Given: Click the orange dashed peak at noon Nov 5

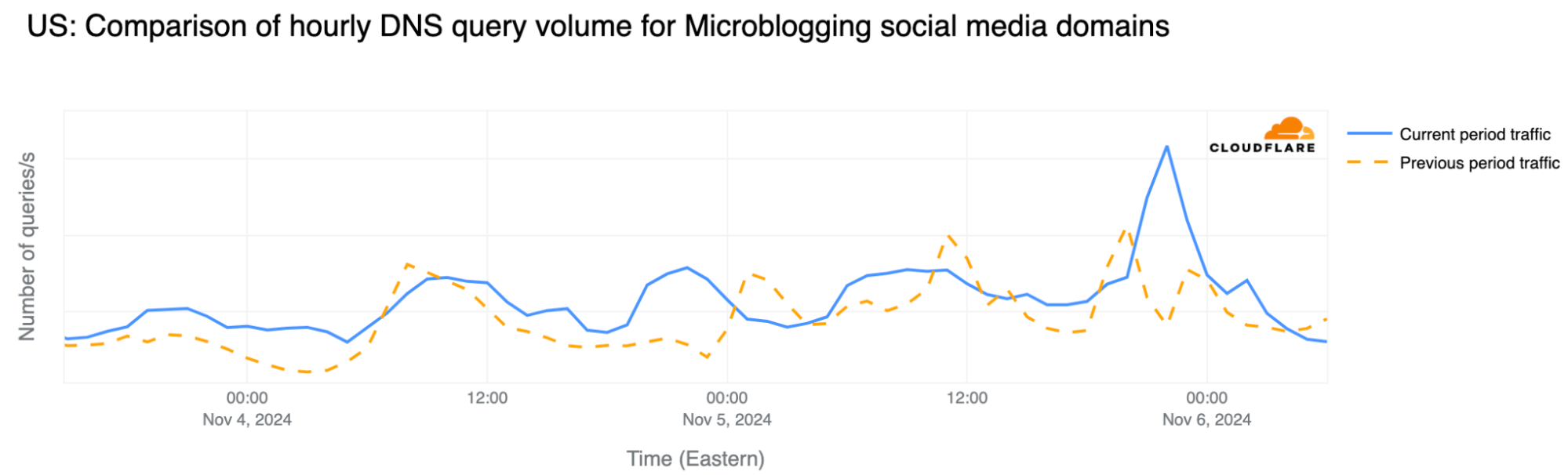Looking at the screenshot, I should tap(949, 235).
